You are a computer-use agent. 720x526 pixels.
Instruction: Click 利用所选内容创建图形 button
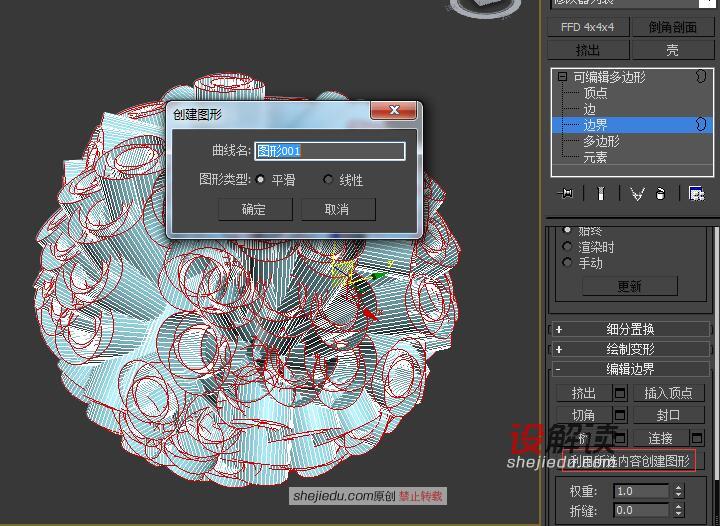click(x=629, y=461)
